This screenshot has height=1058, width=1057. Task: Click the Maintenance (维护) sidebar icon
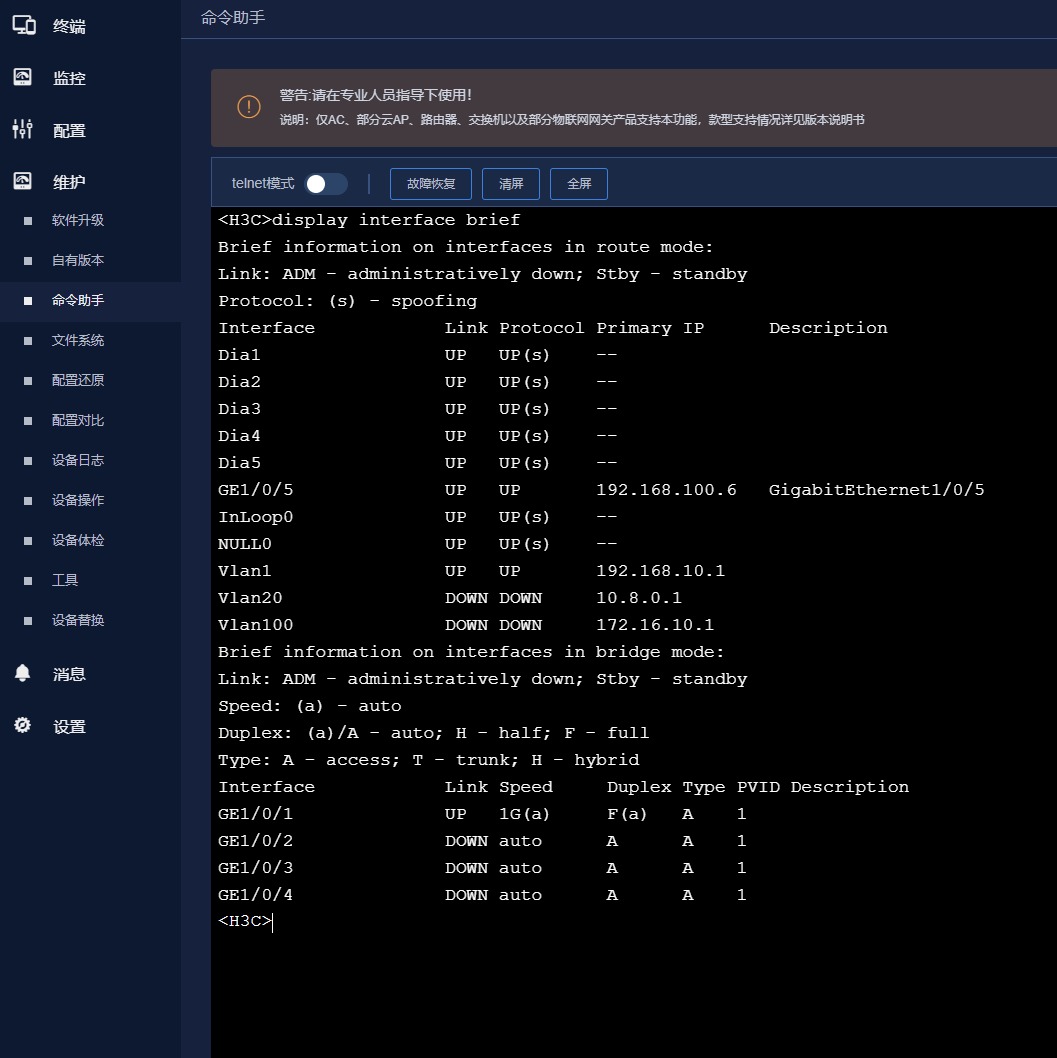coord(23,181)
